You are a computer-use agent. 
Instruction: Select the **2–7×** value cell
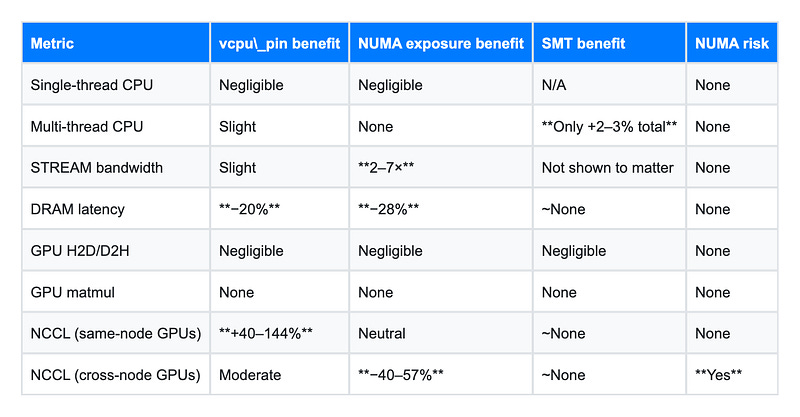441,167
